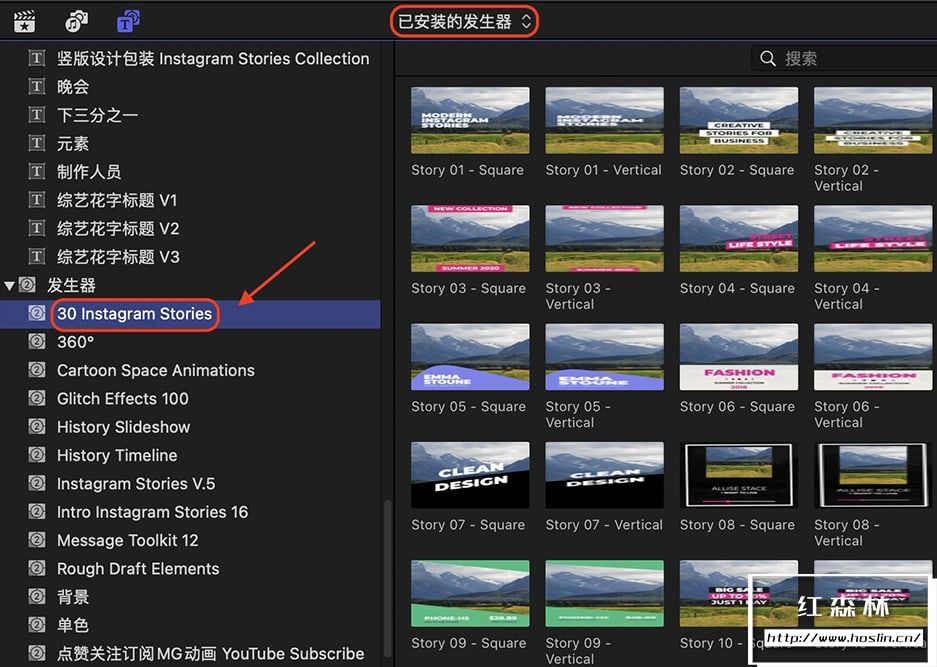Show the Photos and Audio sidebar

[x=76, y=22]
